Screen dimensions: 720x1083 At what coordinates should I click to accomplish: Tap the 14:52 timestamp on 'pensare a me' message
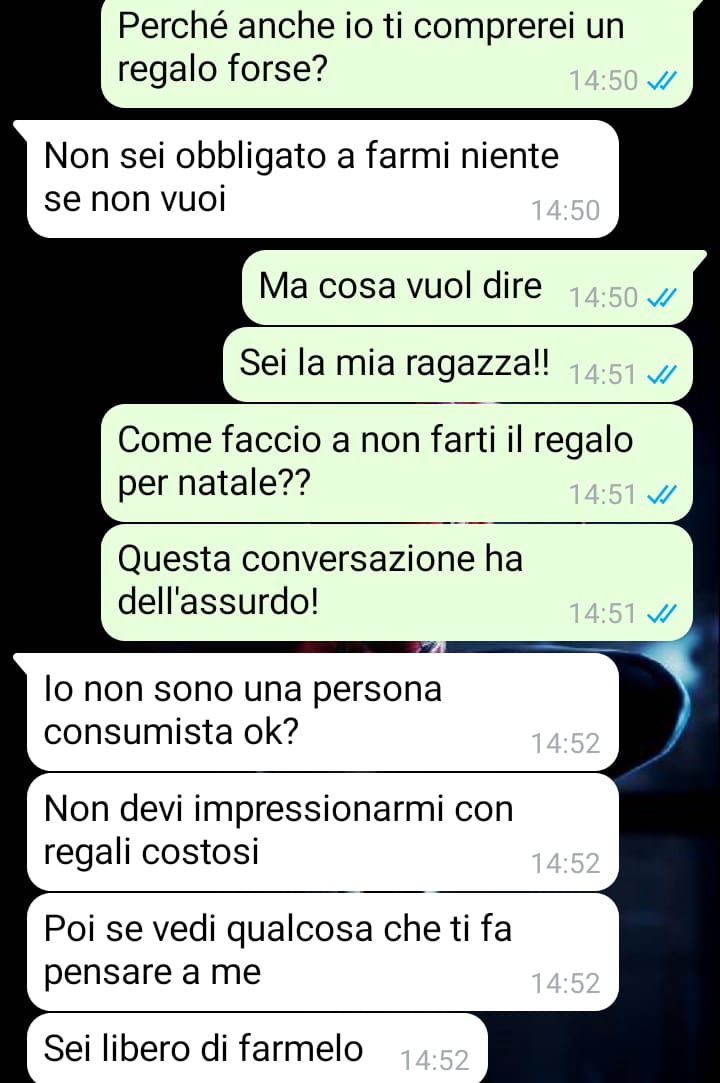click(x=565, y=984)
